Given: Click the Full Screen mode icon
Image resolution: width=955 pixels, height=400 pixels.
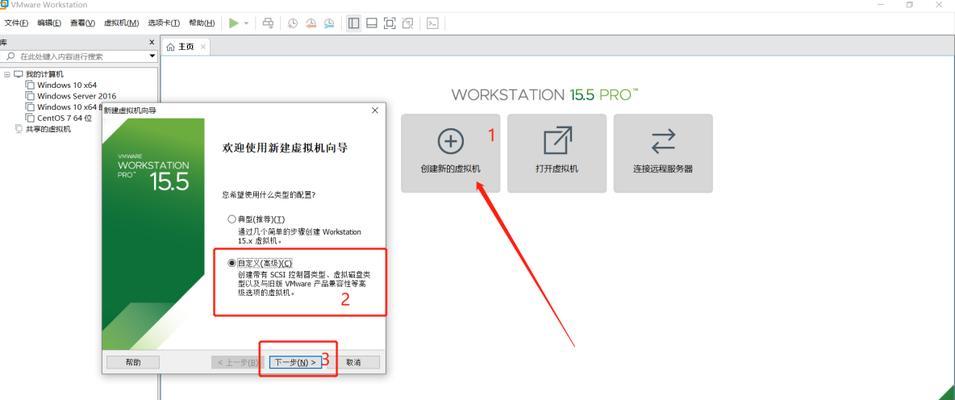Looking at the screenshot, I should click(x=390, y=23).
